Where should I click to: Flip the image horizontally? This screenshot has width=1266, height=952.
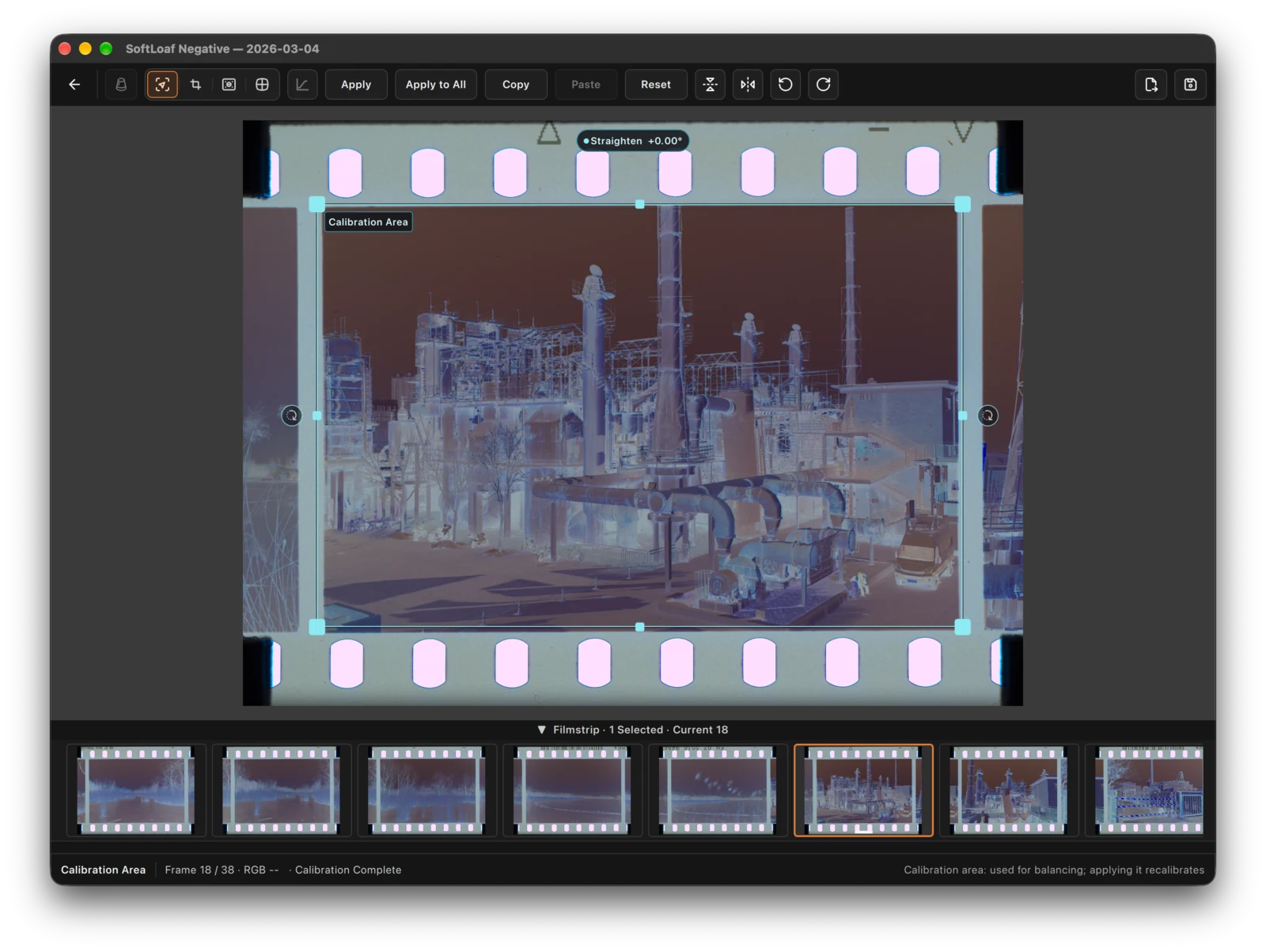748,85
